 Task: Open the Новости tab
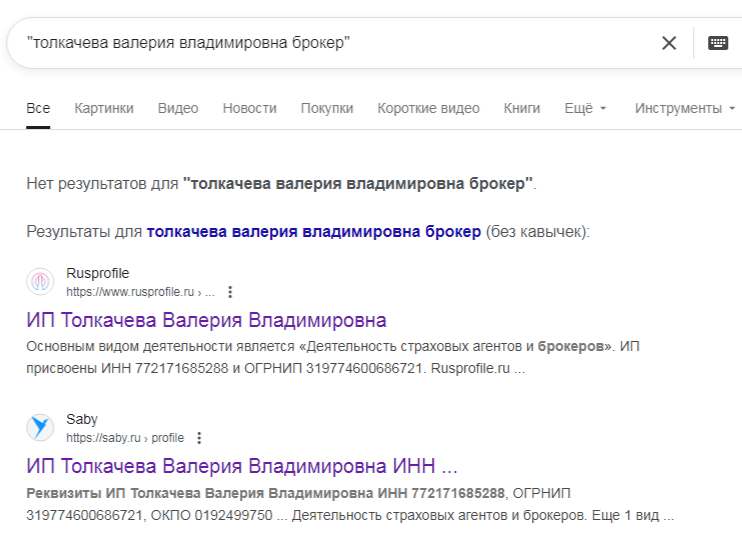[249, 108]
